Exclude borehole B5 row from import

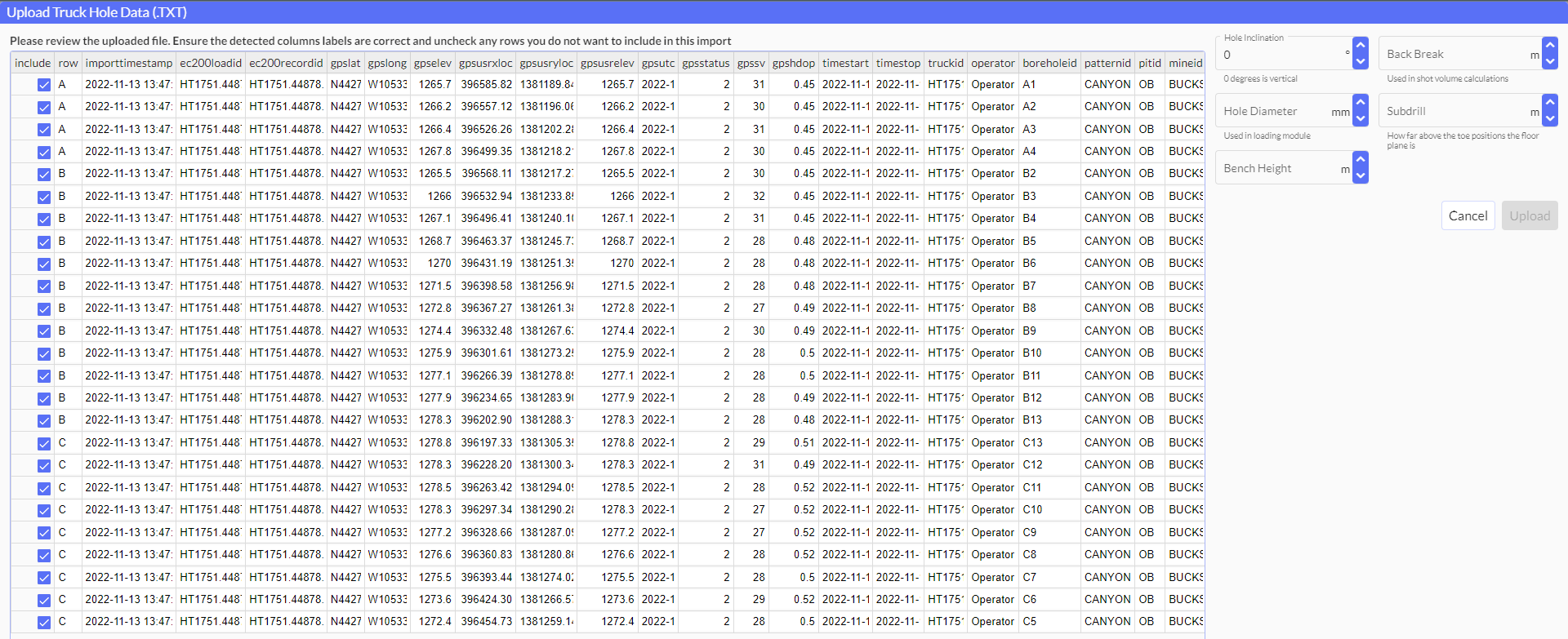click(44, 242)
